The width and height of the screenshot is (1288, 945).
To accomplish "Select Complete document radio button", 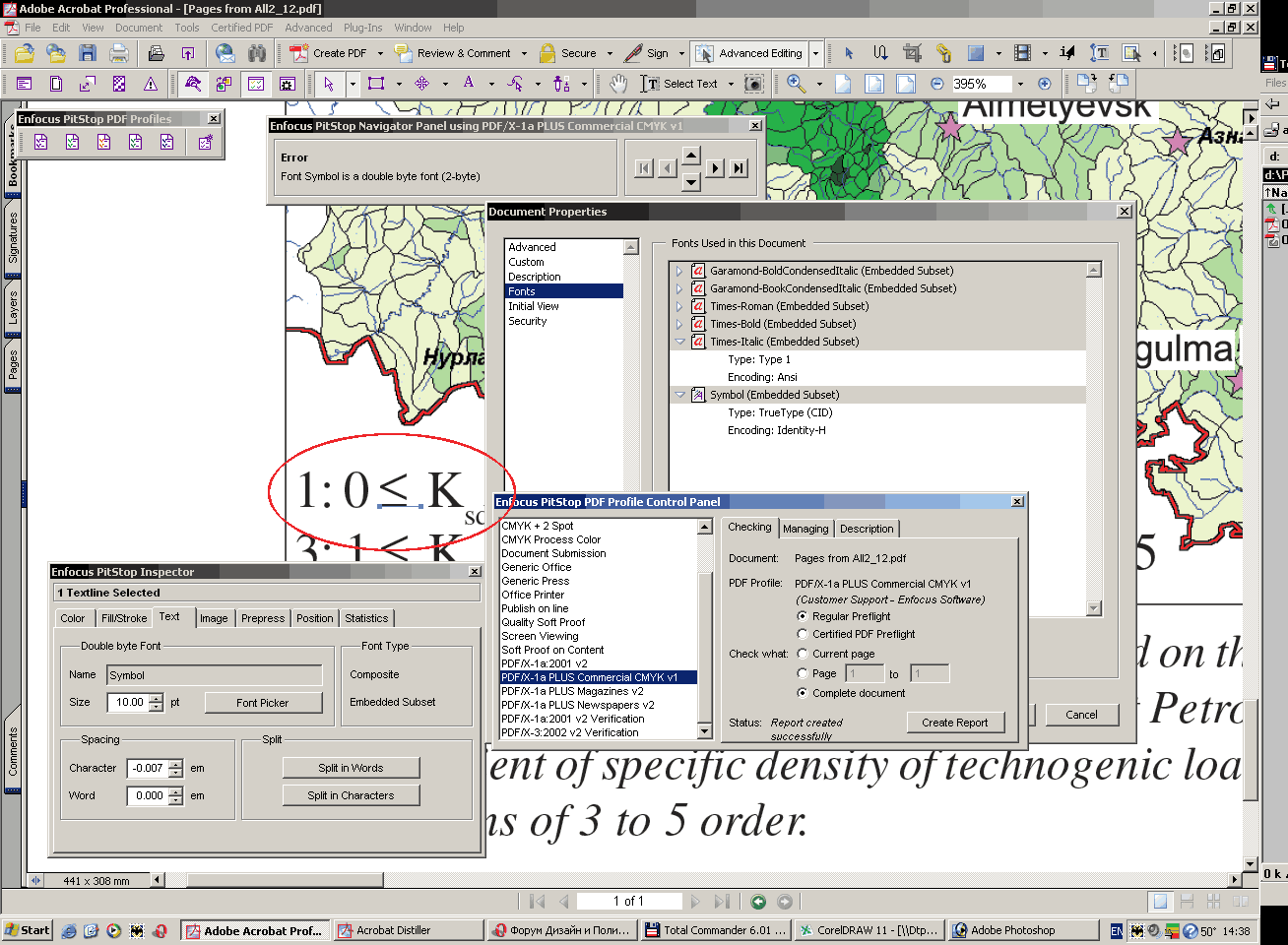I will pos(803,693).
